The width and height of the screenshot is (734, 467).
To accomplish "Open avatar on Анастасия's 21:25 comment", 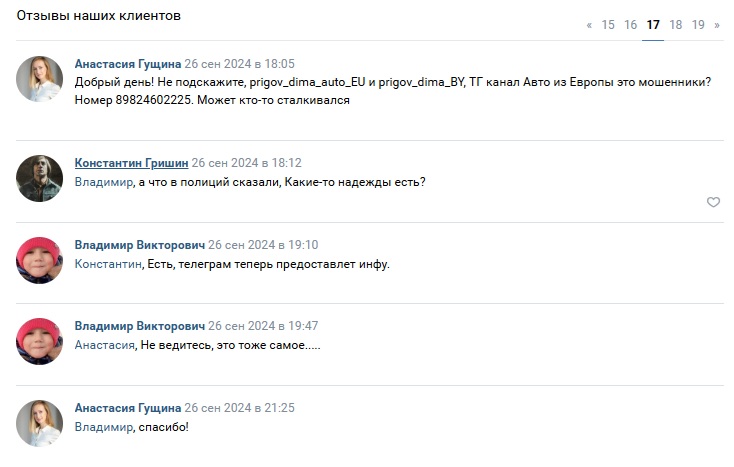I will (40, 424).
